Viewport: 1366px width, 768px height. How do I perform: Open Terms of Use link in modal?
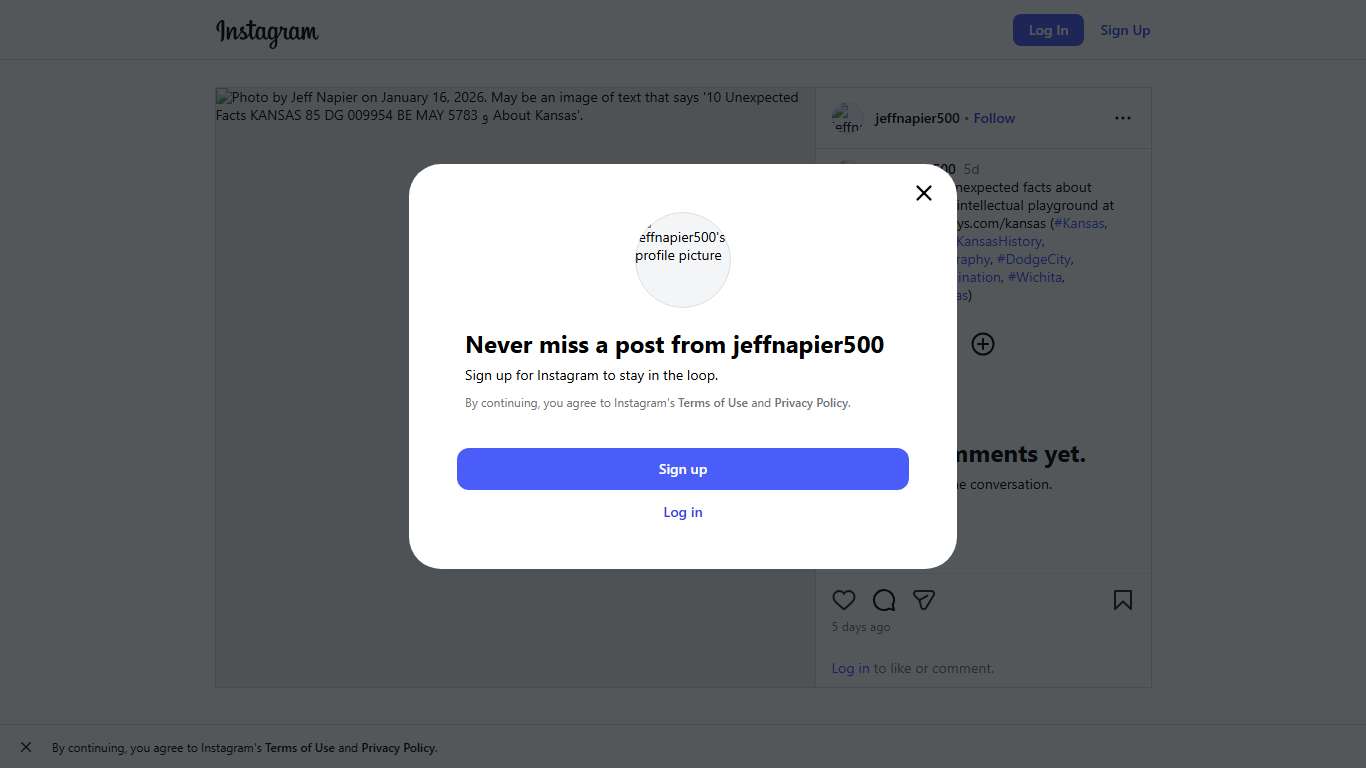coord(713,403)
